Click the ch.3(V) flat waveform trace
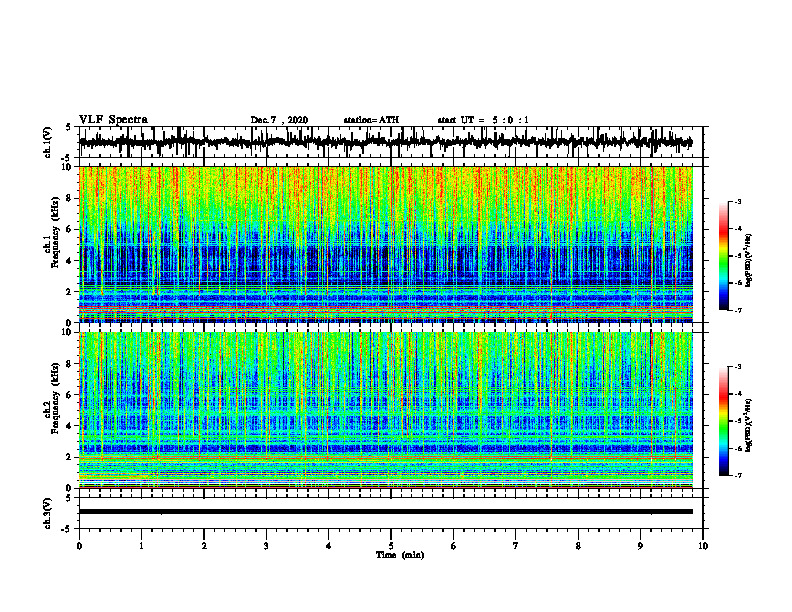 coord(386,512)
